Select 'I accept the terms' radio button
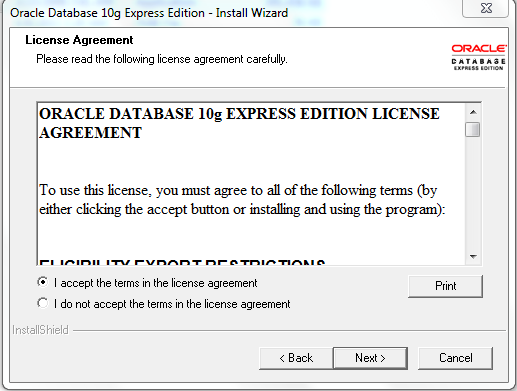The image size is (517, 391). click(x=43, y=282)
